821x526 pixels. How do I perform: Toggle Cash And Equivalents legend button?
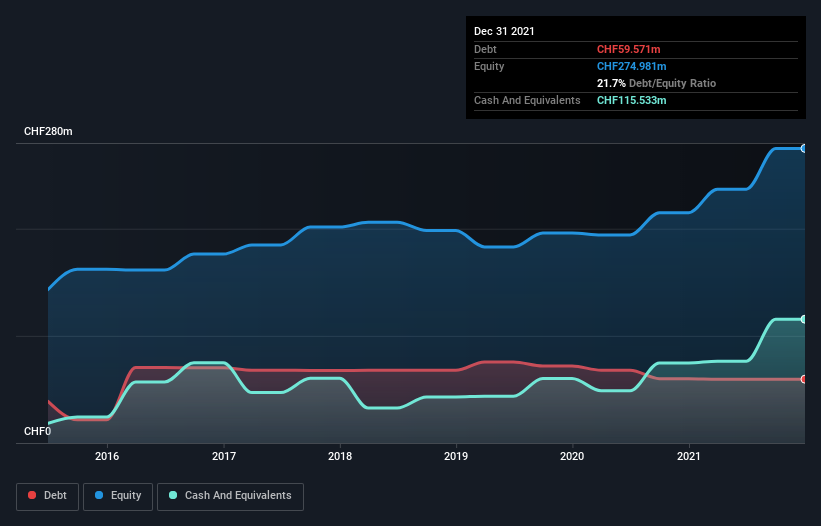[x=230, y=496]
